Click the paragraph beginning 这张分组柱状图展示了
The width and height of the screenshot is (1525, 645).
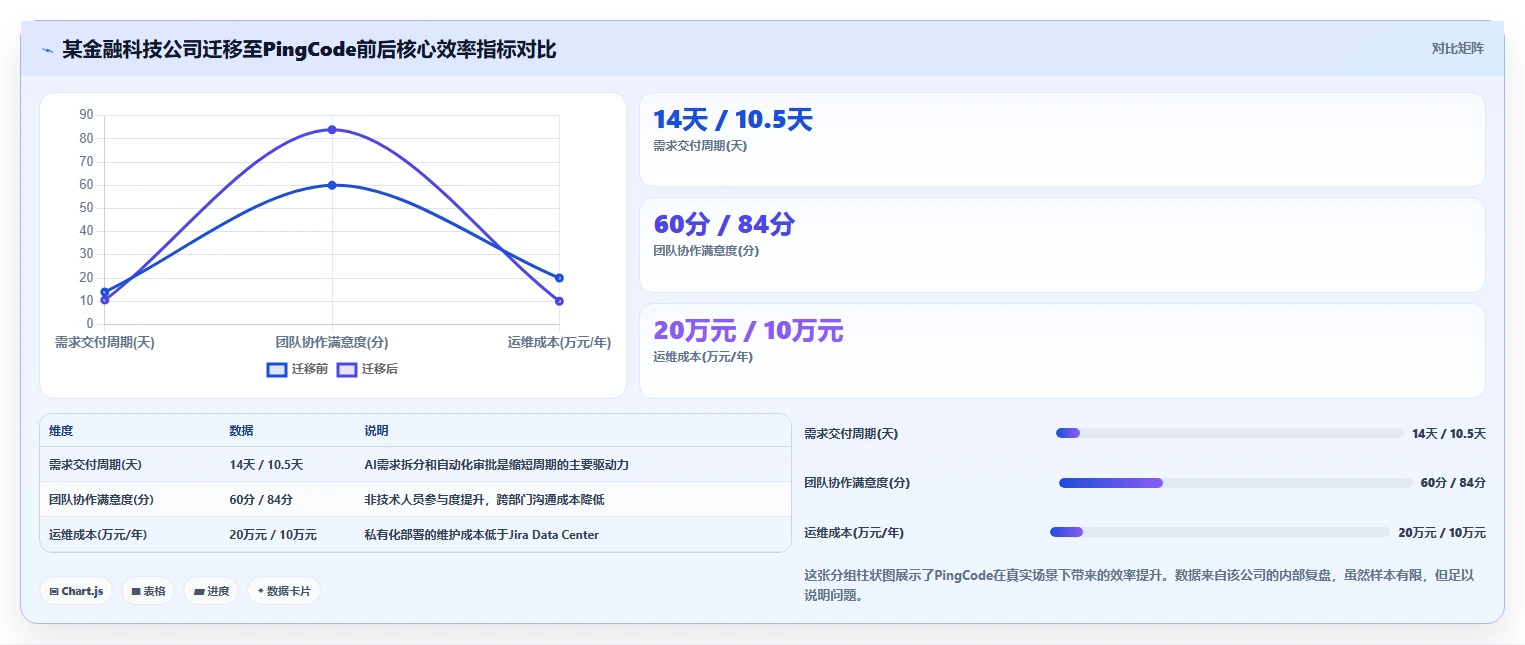point(1139,585)
